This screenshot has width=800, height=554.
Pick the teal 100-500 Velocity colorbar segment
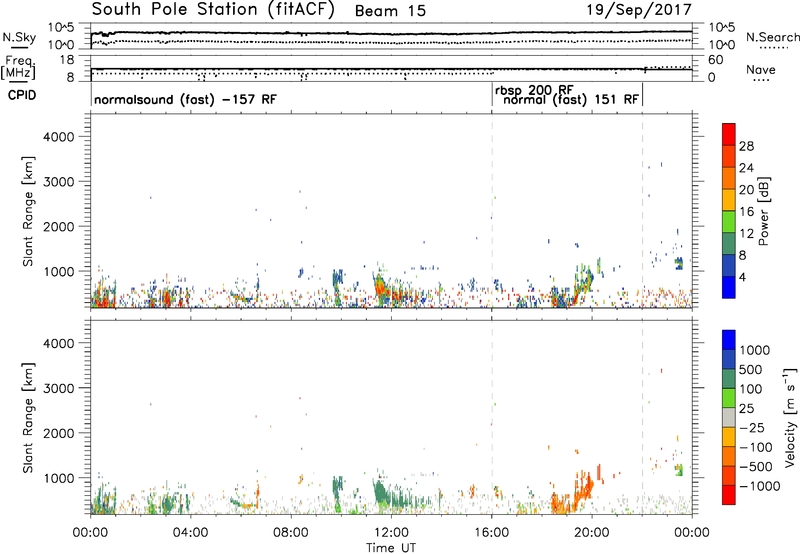click(x=729, y=379)
